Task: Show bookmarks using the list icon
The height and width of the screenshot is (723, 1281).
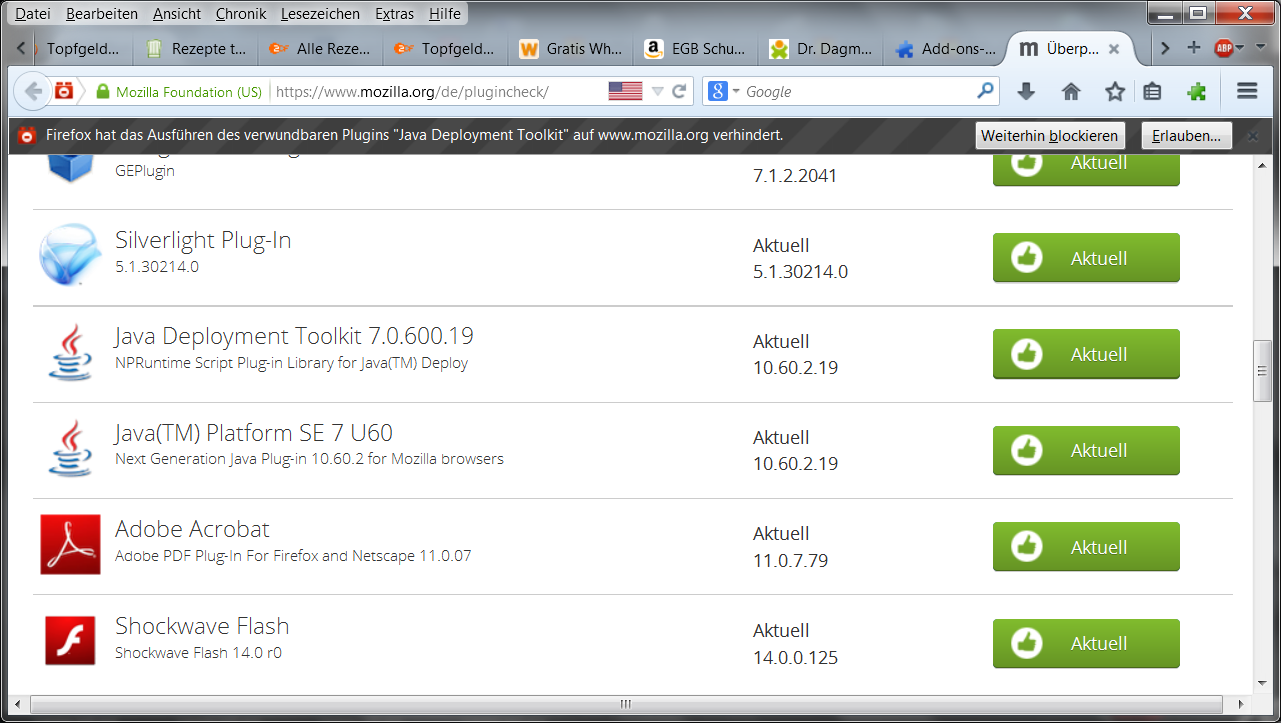Action: click(1152, 91)
